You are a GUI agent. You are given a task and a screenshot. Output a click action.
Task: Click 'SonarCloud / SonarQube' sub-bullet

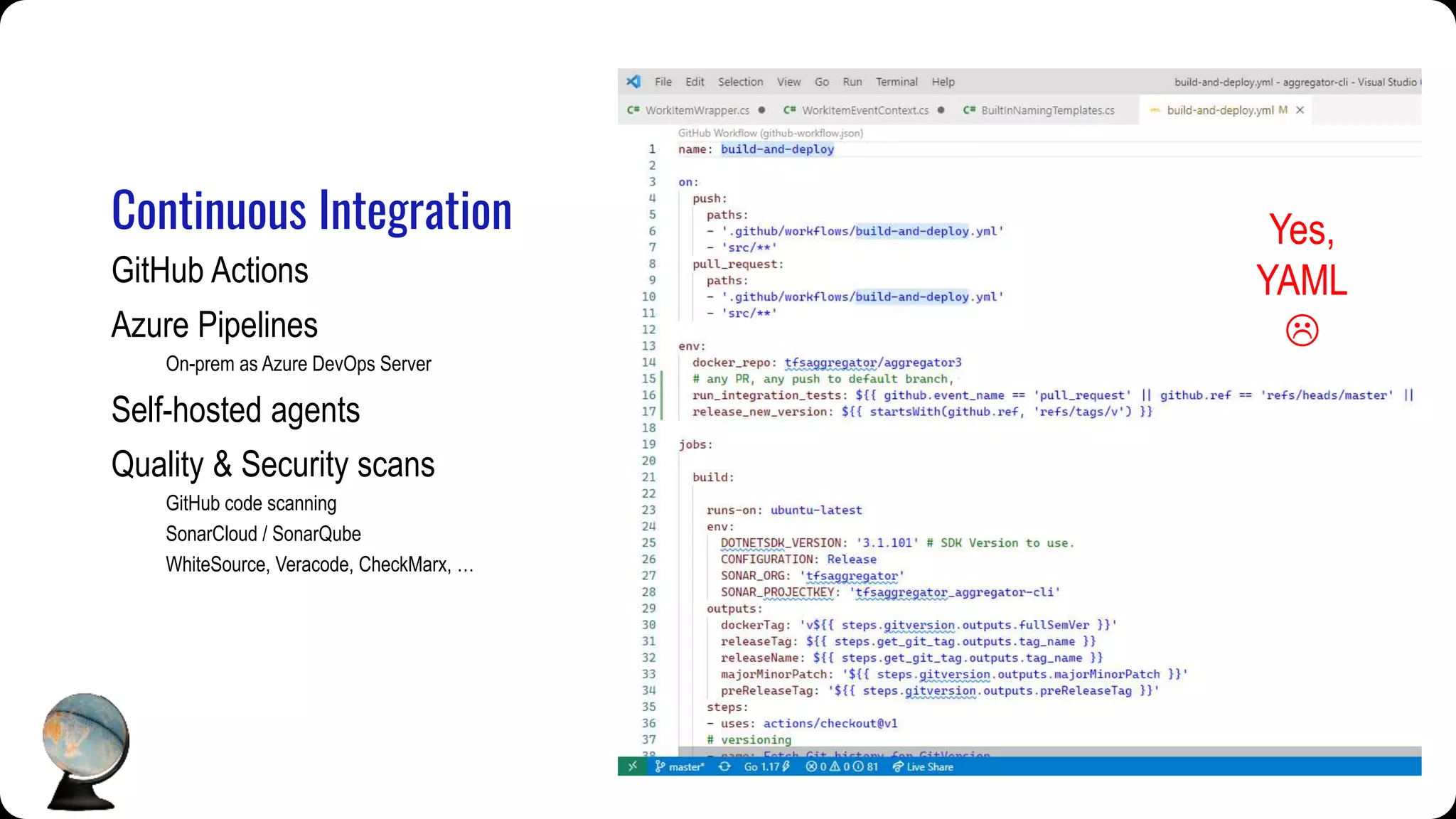point(263,534)
